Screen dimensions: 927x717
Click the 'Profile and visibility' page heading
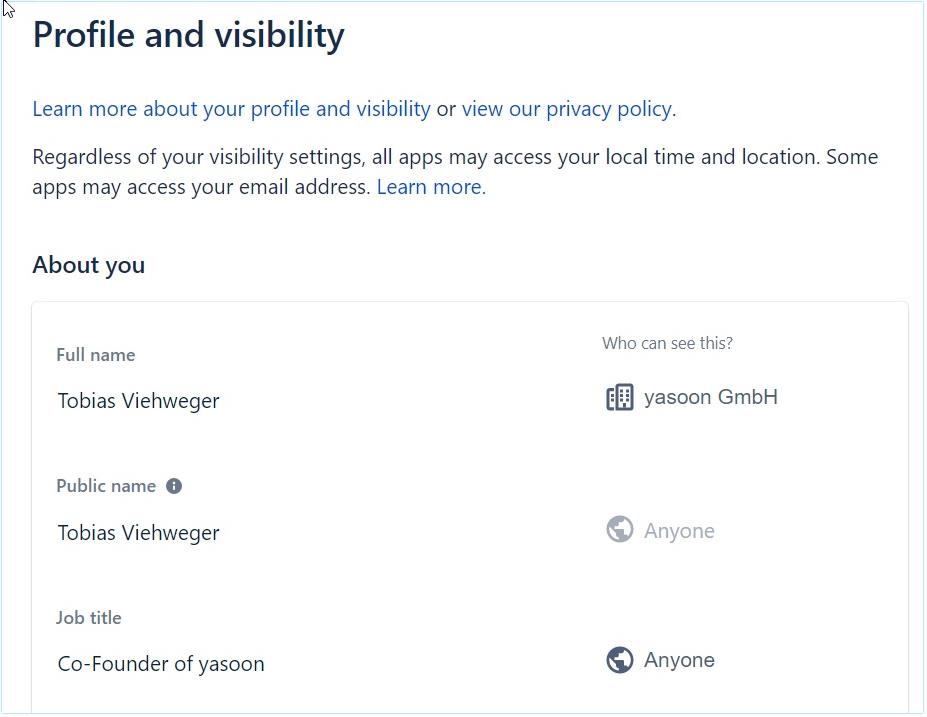(x=188, y=35)
